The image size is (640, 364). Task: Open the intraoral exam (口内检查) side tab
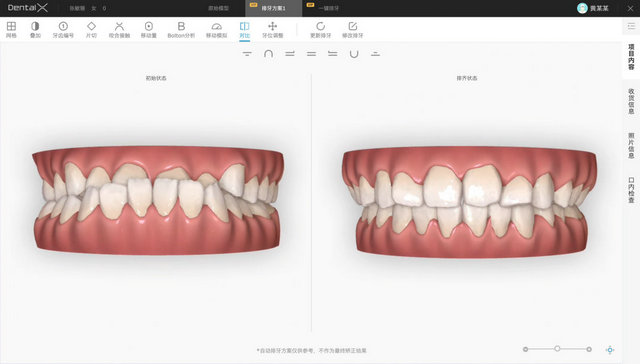[x=631, y=190]
